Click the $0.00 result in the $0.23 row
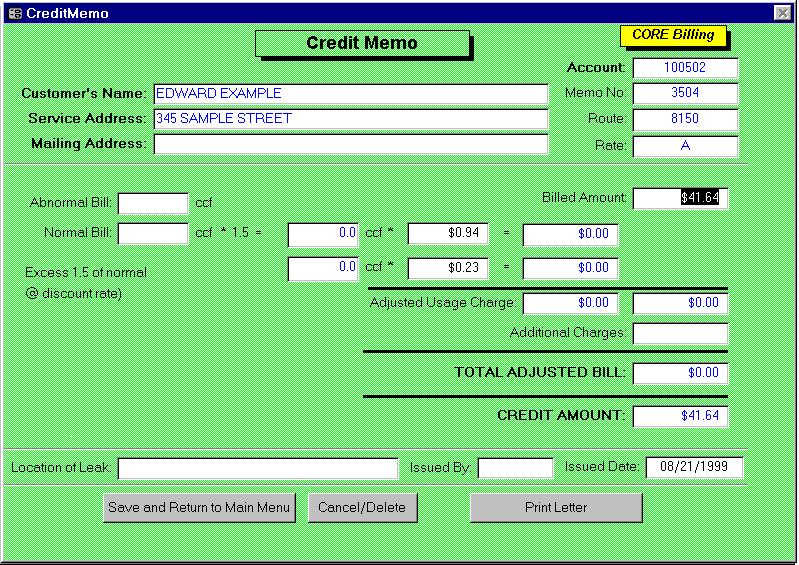Screen dimensions: 799x565 pos(570,268)
